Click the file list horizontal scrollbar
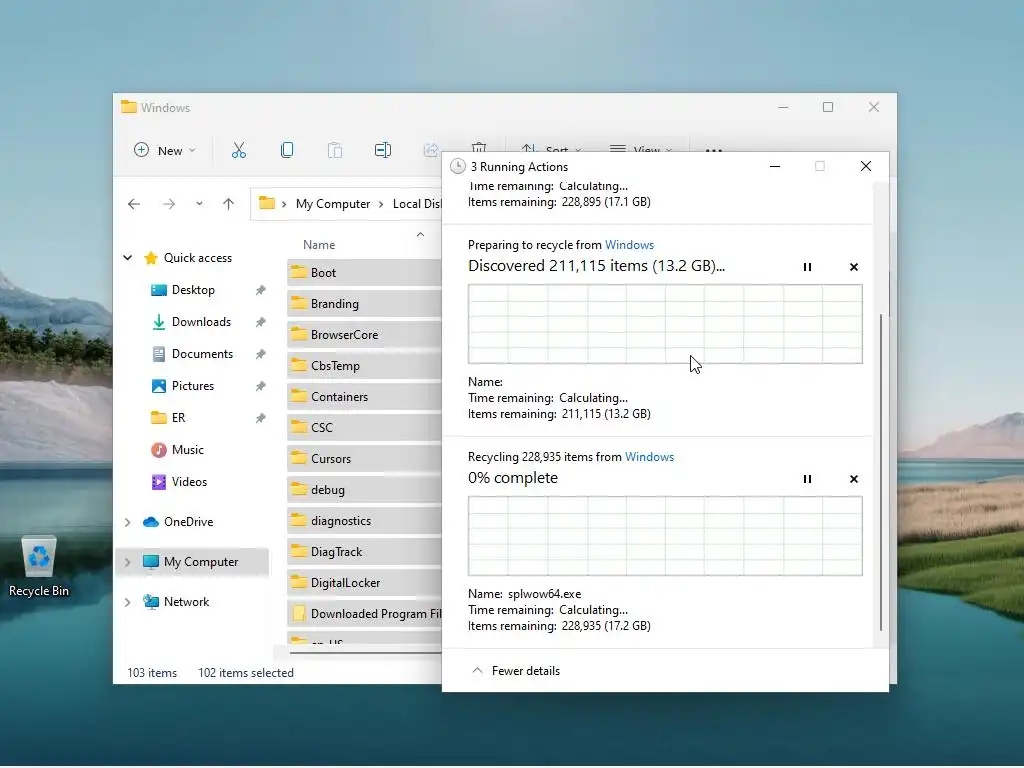This screenshot has height=768, width=1024. pos(366,651)
